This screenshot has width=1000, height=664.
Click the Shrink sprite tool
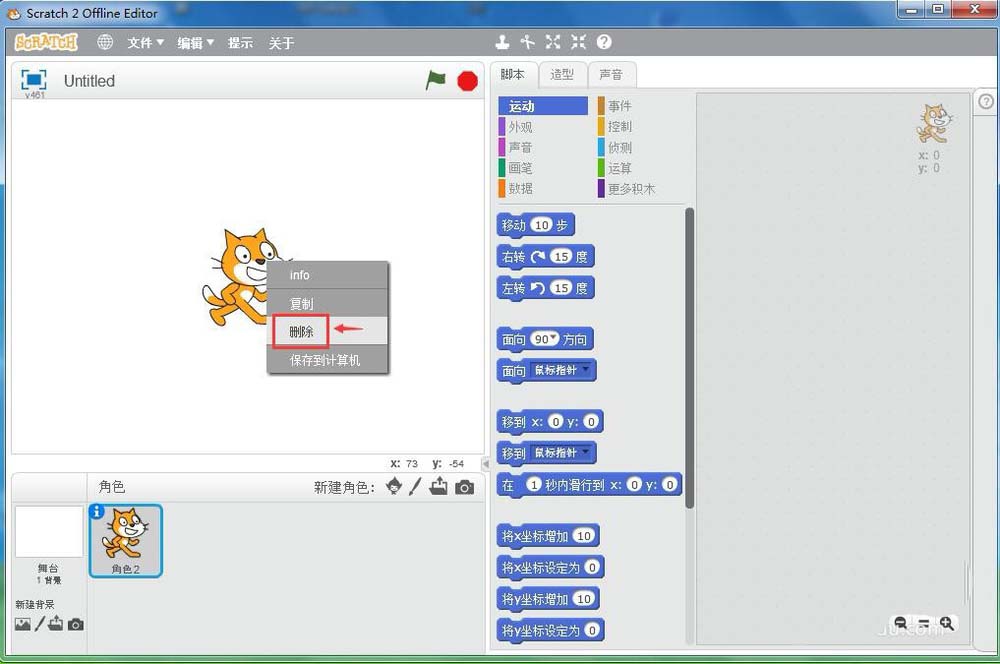(x=578, y=42)
